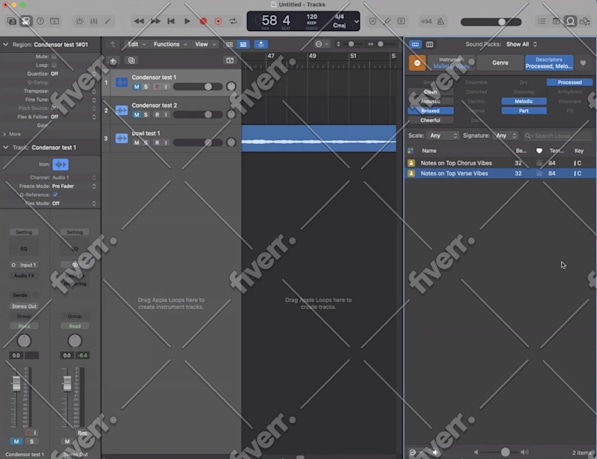Open the Edit menu in Tracks area
597x459 pixels.
click(136, 45)
